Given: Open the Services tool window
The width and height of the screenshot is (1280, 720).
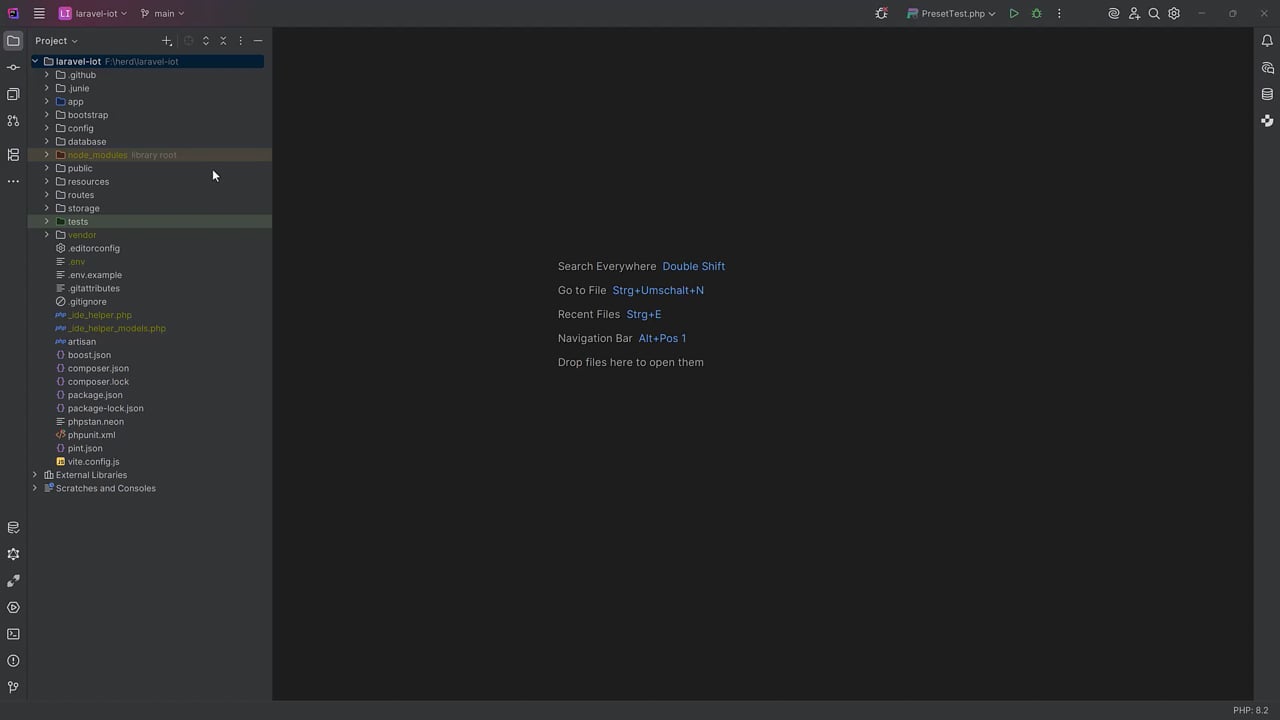Looking at the screenshot, I should coord(13,607).
